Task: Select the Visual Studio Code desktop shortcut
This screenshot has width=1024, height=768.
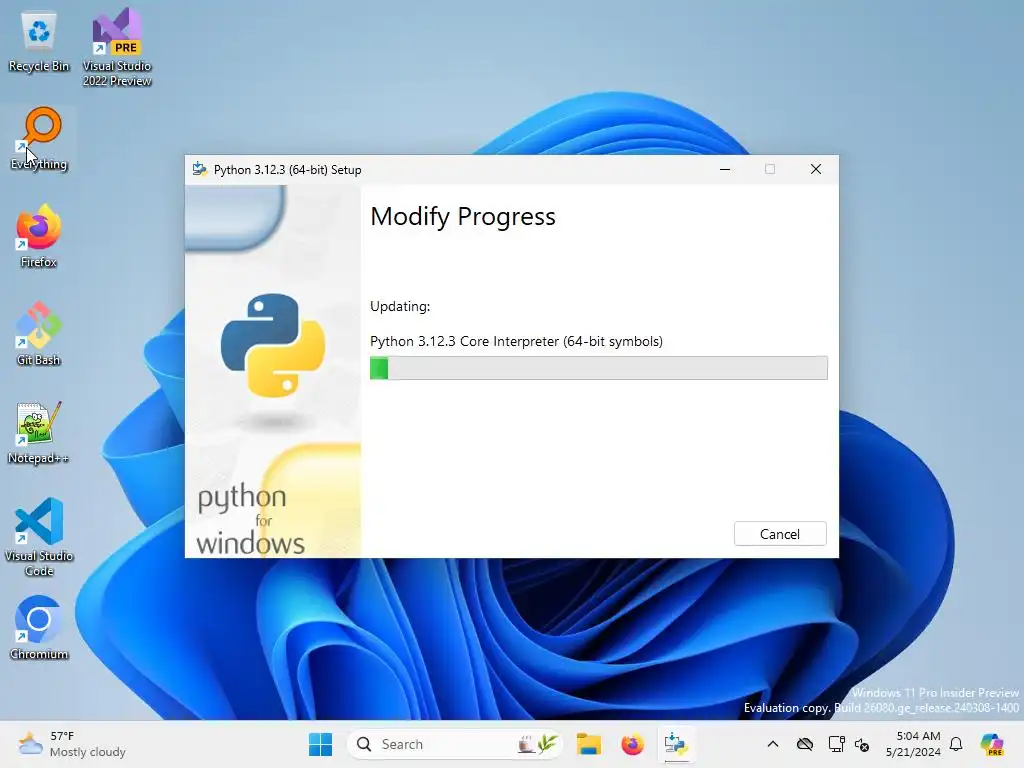Action: pyautogui.click(x=39, y=537)
